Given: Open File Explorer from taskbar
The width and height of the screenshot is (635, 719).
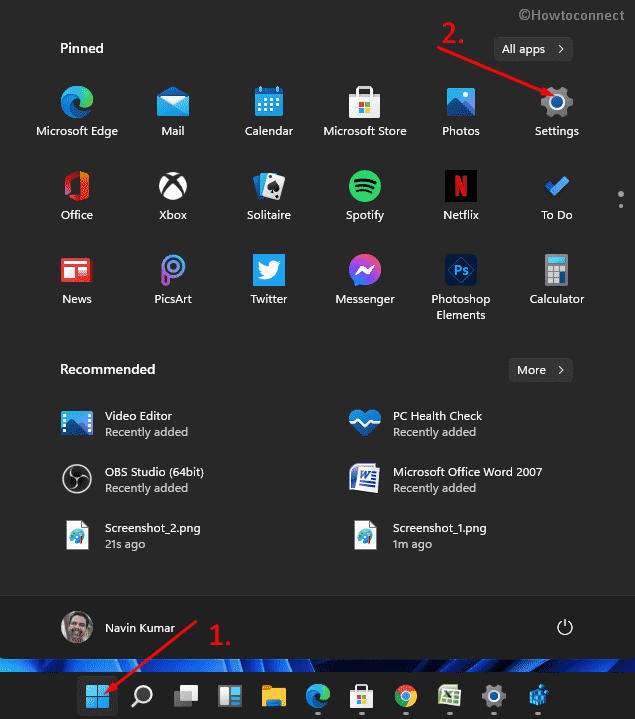Looking at the screenshot, I should 274,696.
